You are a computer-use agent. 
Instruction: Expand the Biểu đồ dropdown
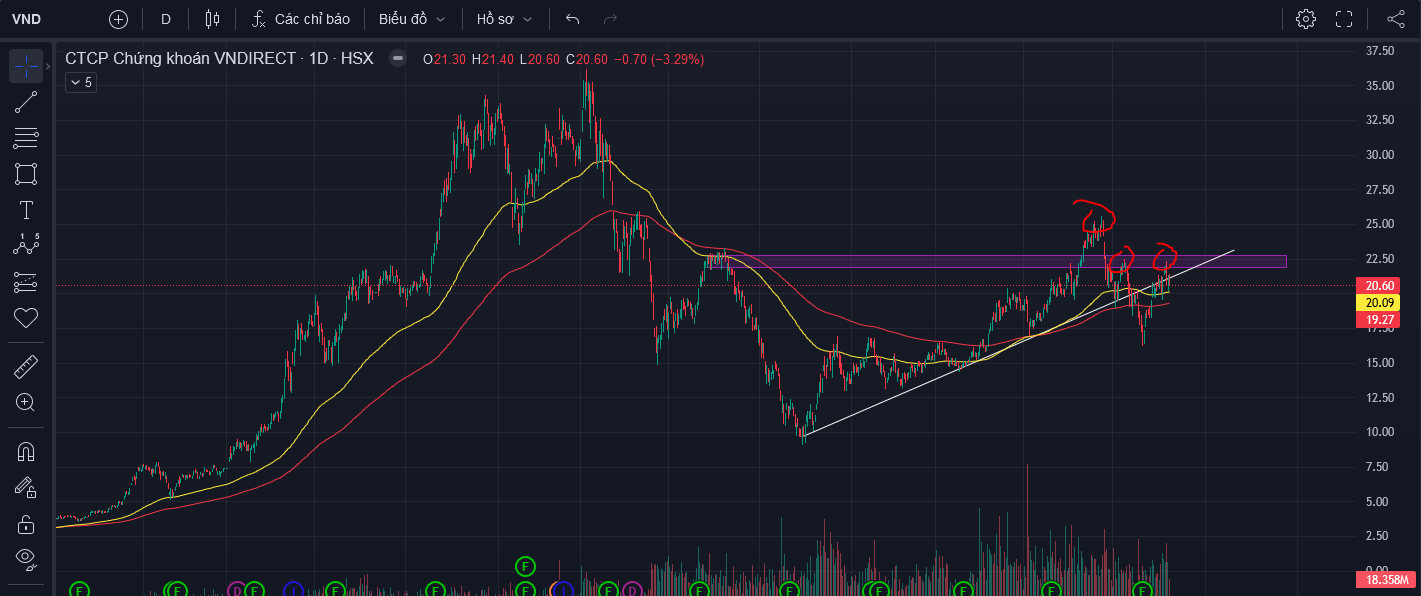(412, 19)
